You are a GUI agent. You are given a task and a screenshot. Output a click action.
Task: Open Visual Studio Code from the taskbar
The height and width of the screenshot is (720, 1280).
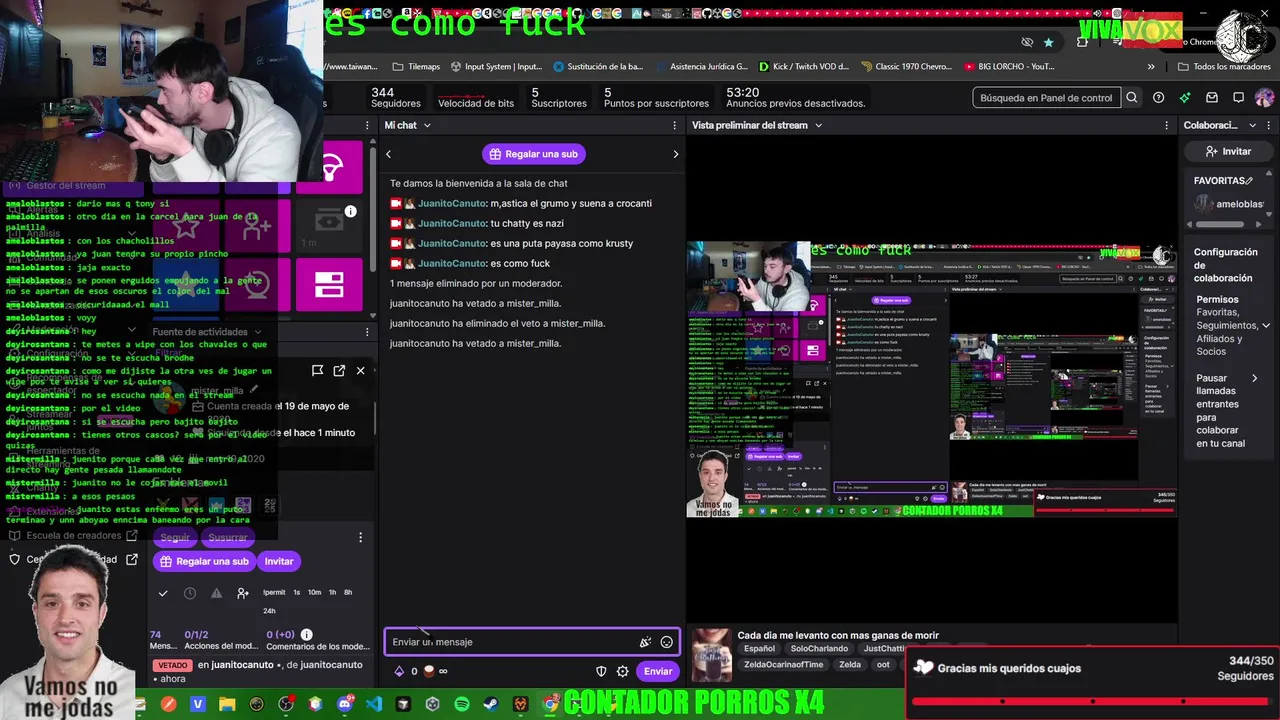[x=374, y=704]
